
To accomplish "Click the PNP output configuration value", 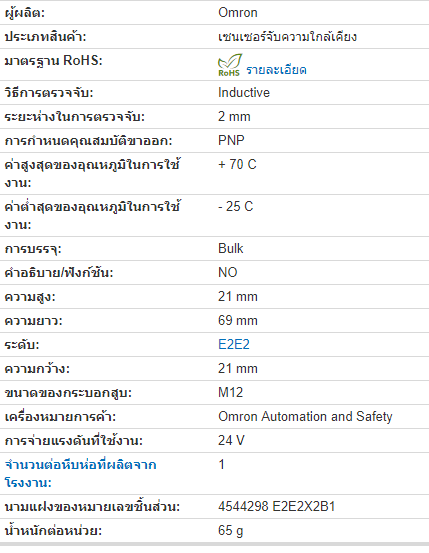I will pos(231,140).
